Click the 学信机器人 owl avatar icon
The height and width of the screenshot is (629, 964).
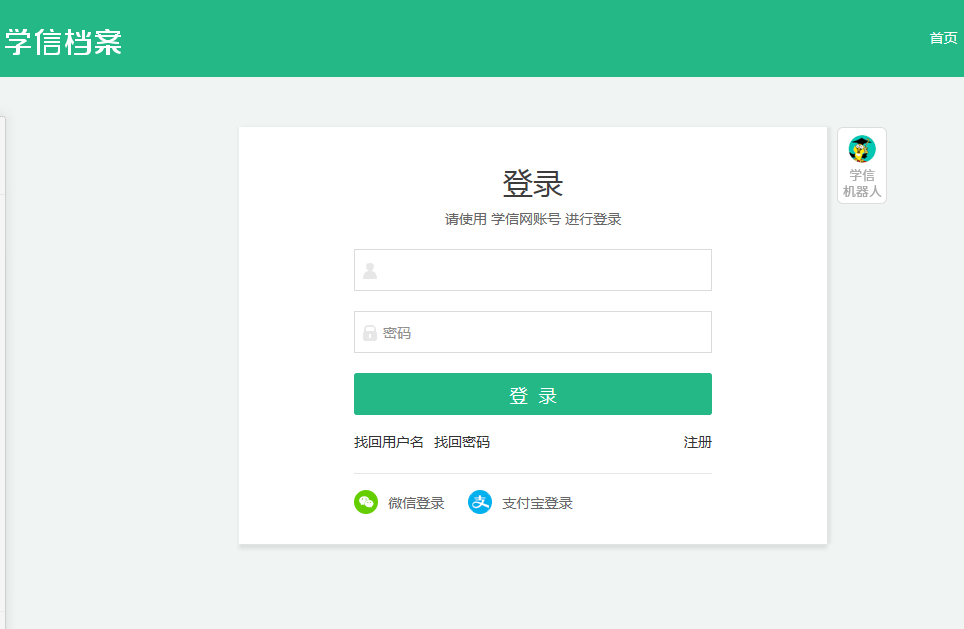coord(861,149)
